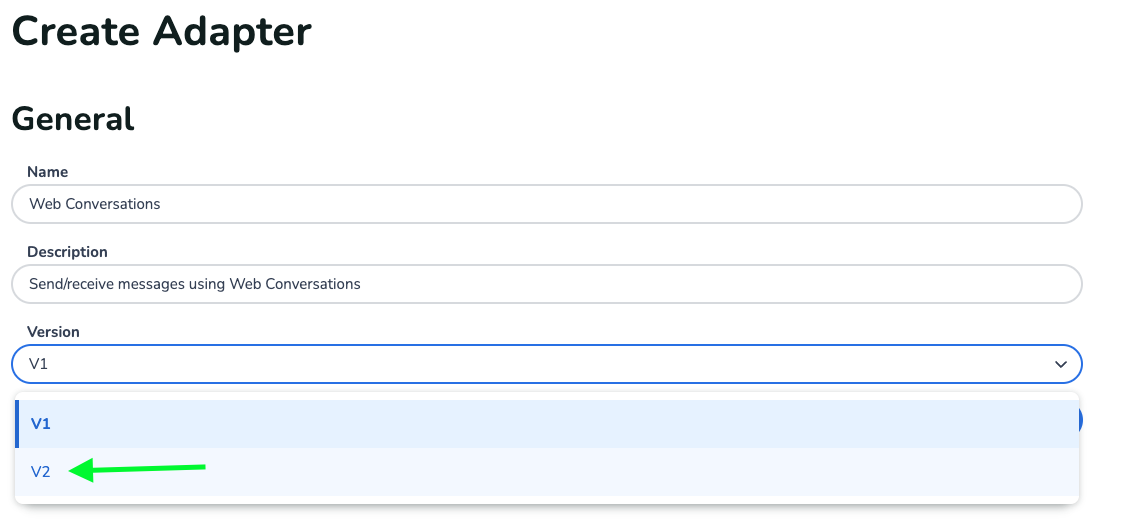Click the blue selection bar beside V1
This screenshot has height=531, width=1130.
tap(17, 423)
